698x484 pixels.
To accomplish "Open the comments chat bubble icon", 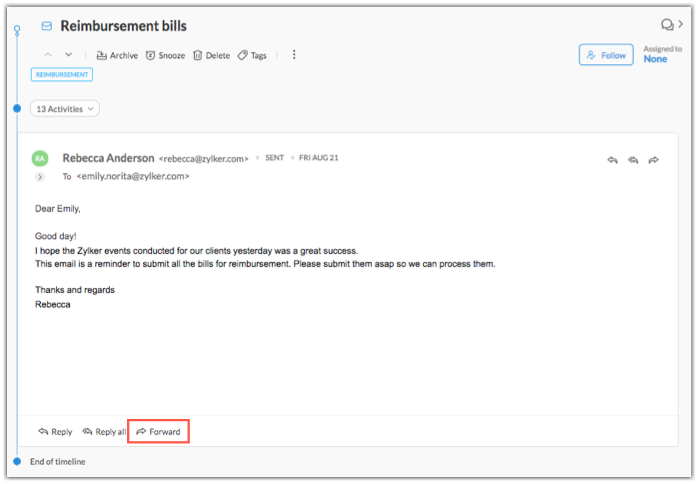I will pos(667,24).
